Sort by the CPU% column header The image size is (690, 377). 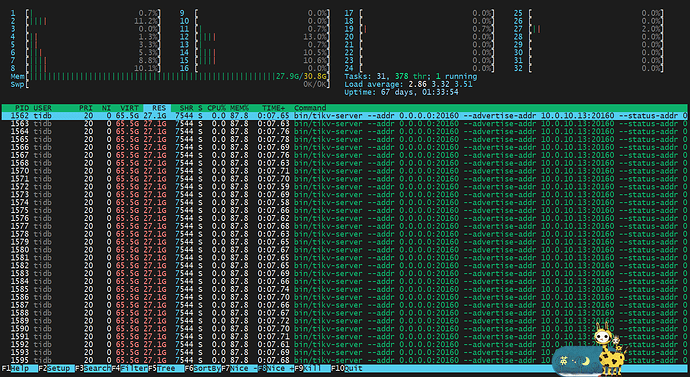(x=217, y=108)
